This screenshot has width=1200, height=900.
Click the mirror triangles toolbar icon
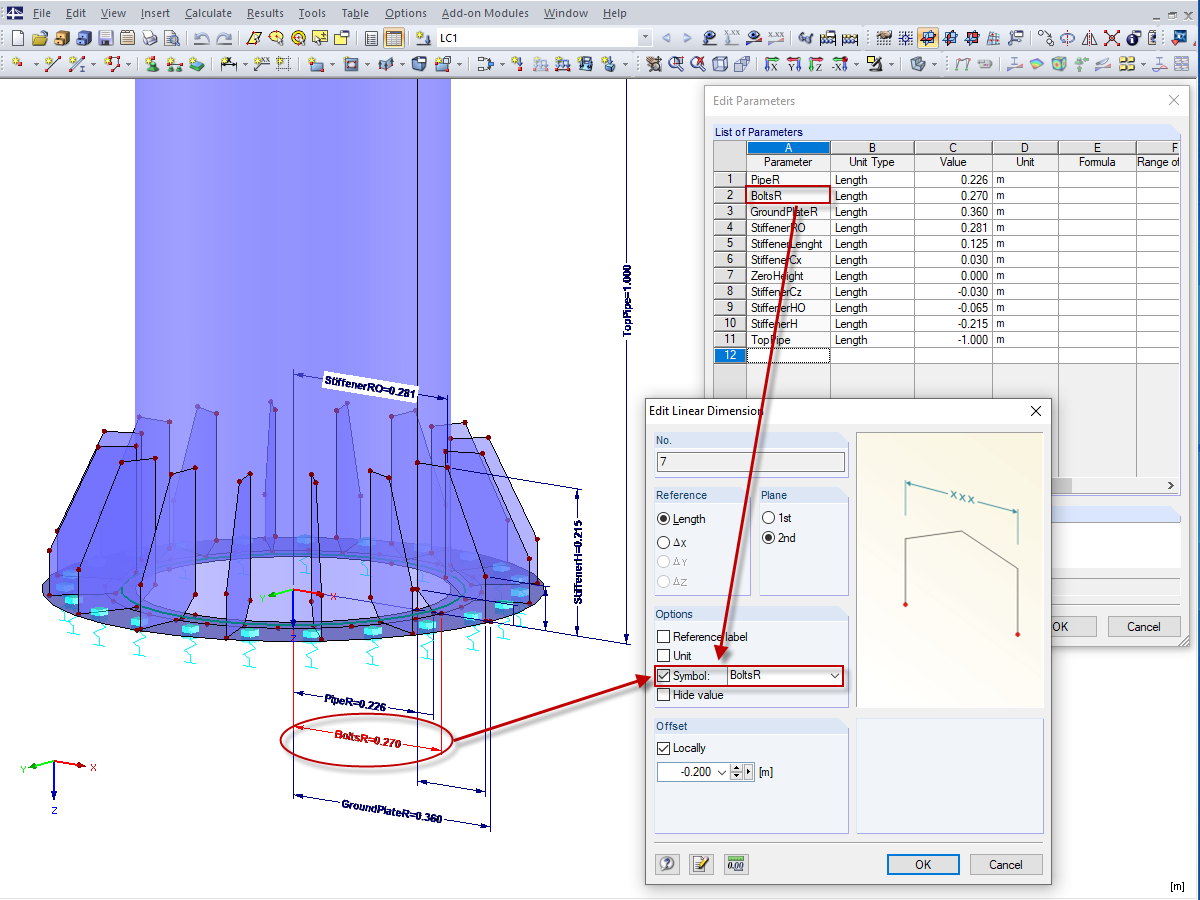(1089, 38)
